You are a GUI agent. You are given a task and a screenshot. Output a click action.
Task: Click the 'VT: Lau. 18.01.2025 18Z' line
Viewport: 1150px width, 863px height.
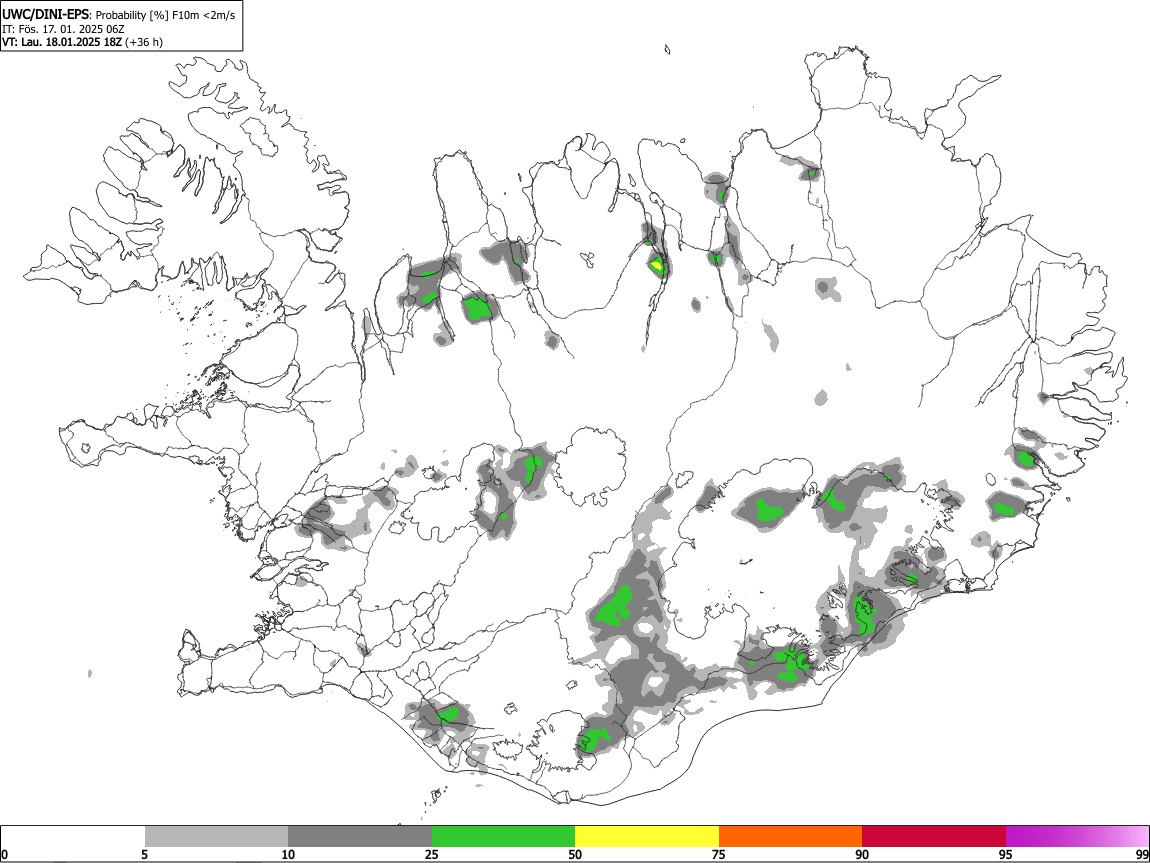click(62, 43)
